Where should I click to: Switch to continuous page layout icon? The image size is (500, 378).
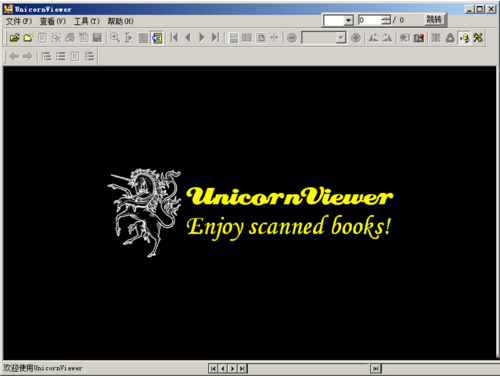coord(234,38)
